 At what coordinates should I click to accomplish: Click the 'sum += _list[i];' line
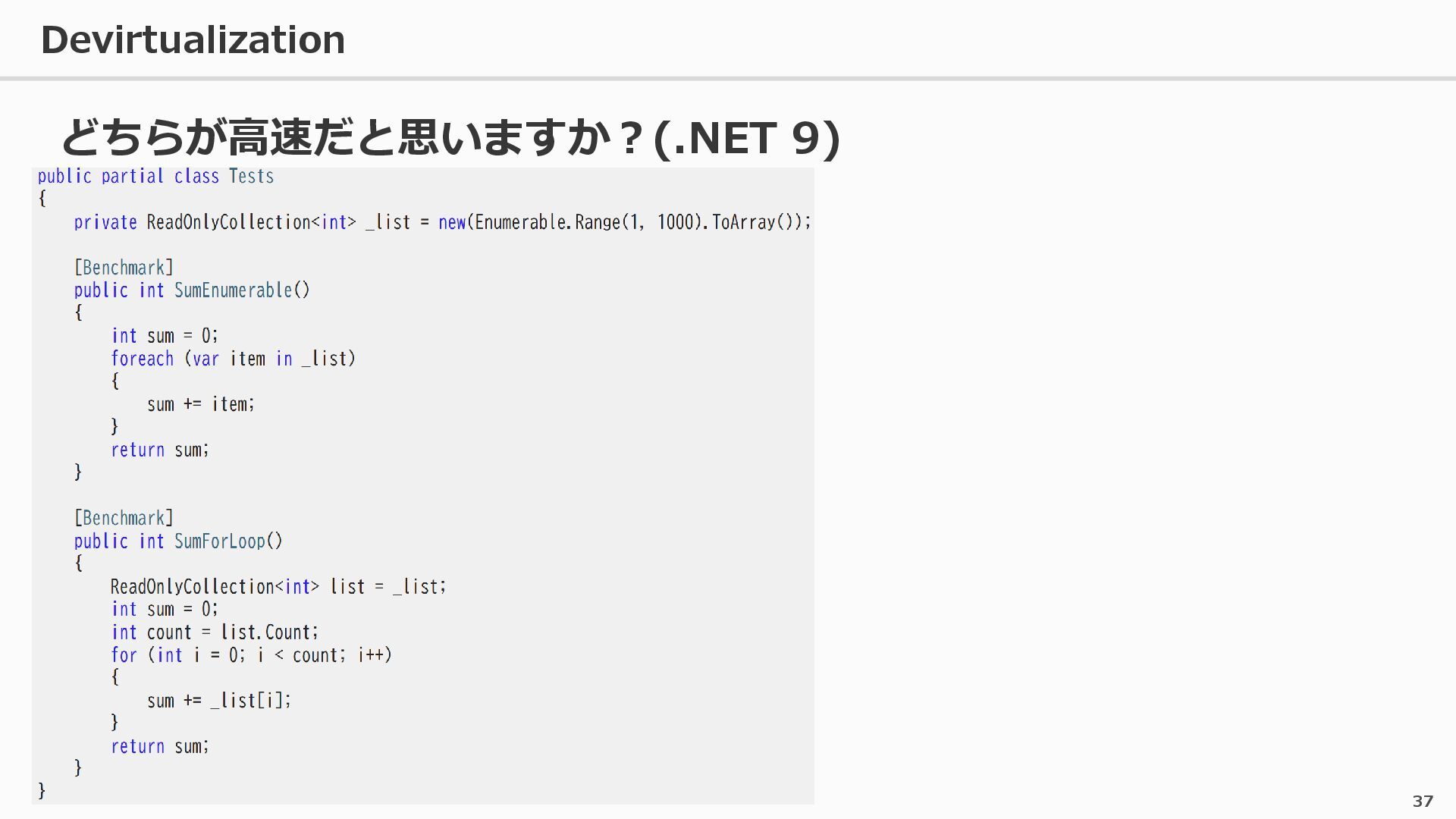coord(218,700)
